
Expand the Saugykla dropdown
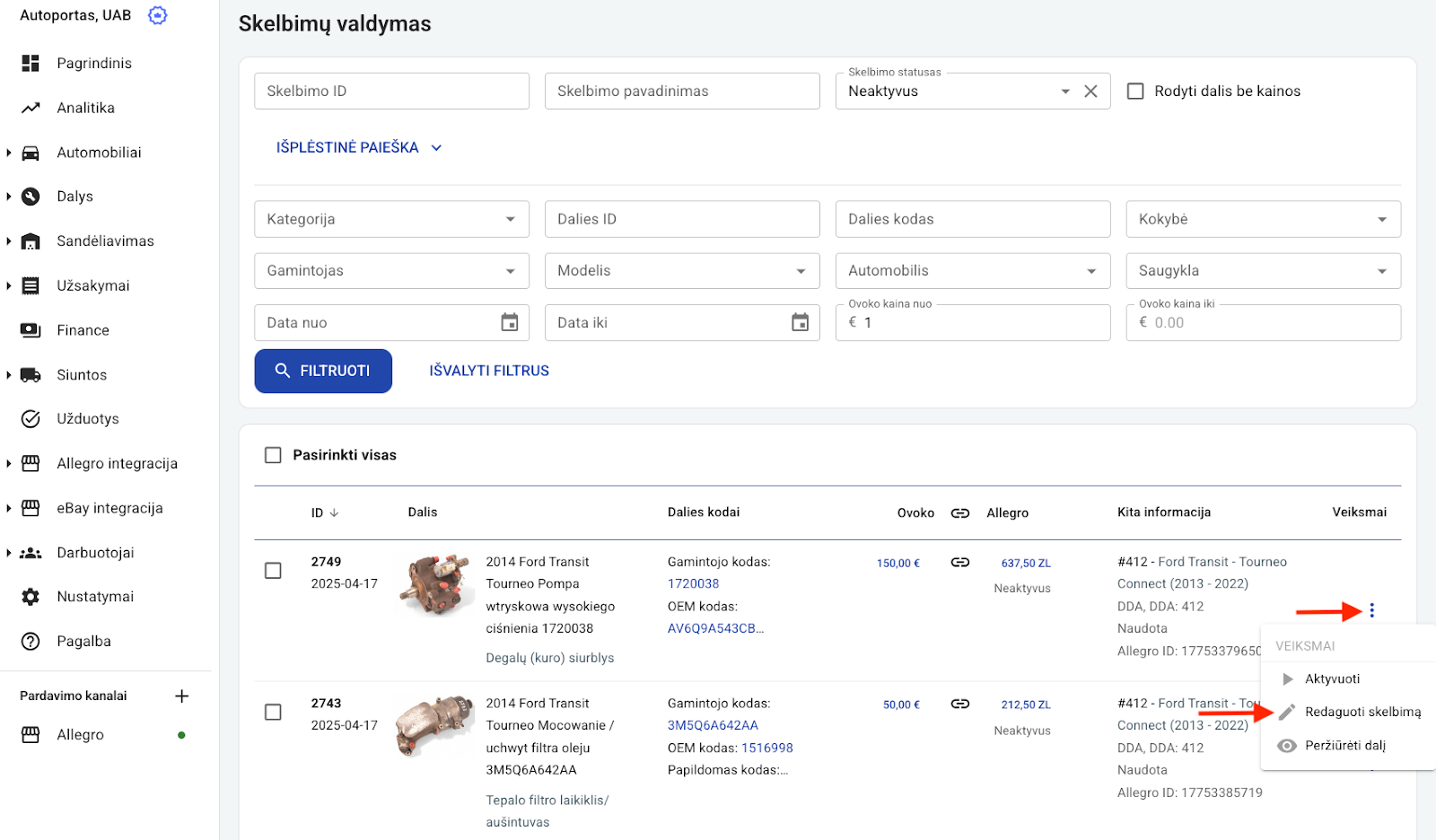[1263, 271]
